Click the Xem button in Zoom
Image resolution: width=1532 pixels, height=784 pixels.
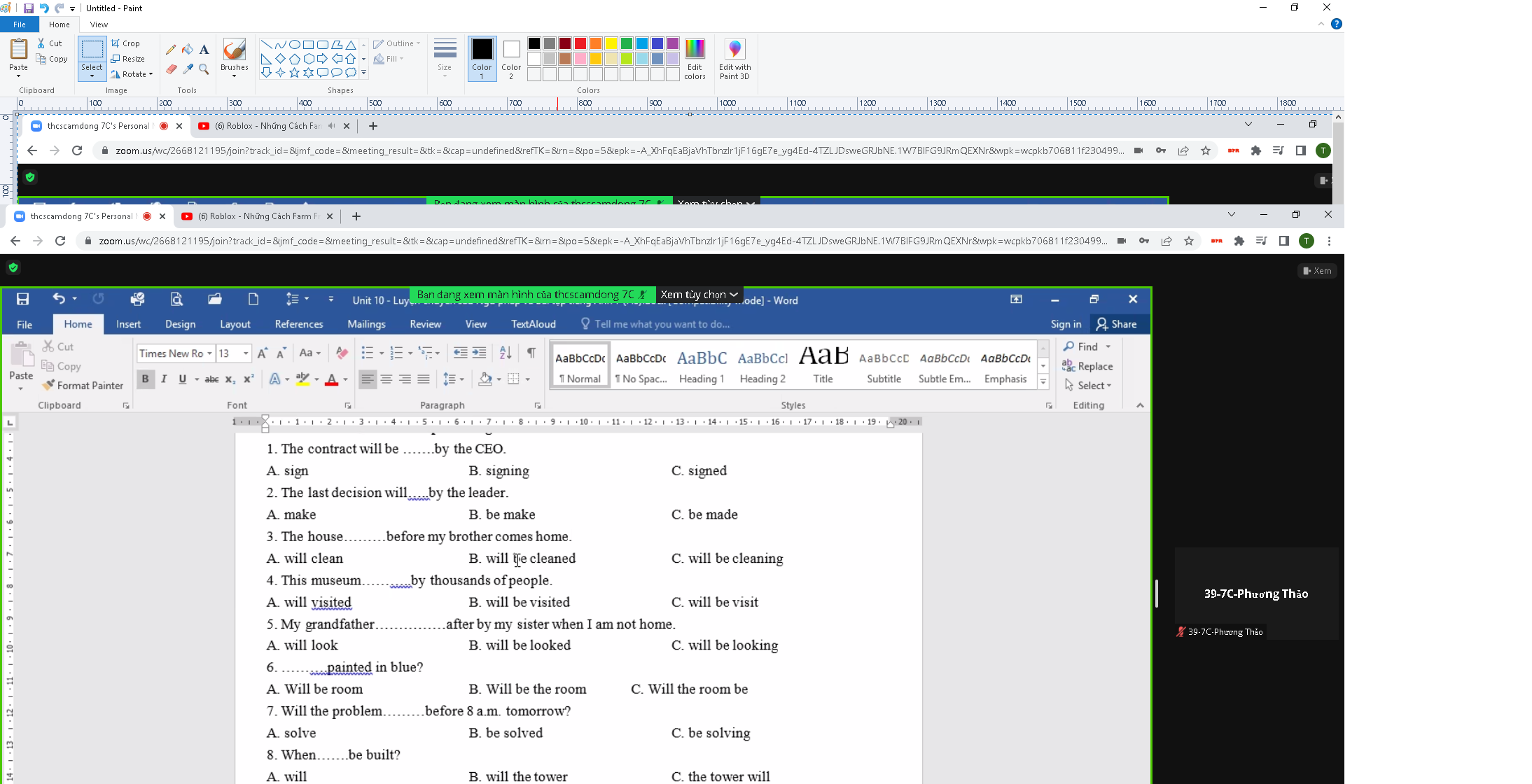[1317, 271]
